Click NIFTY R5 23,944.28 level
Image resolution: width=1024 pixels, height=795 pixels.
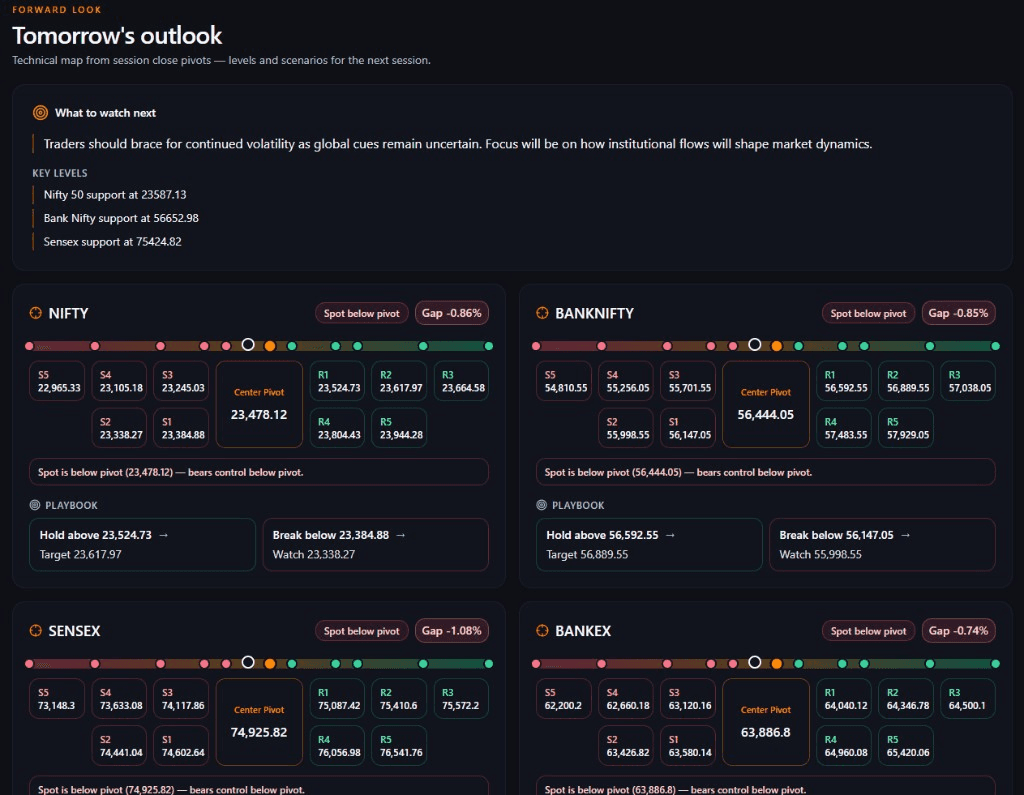[399, 428]
